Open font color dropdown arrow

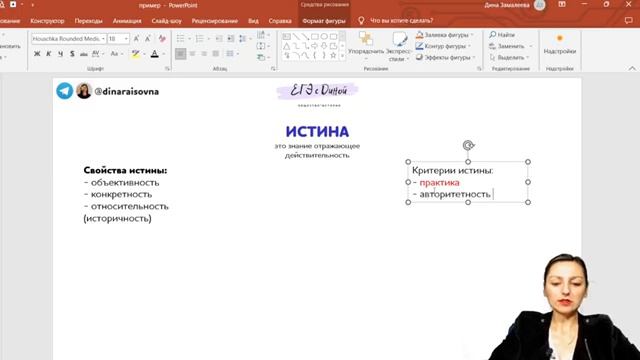(164, 54)
